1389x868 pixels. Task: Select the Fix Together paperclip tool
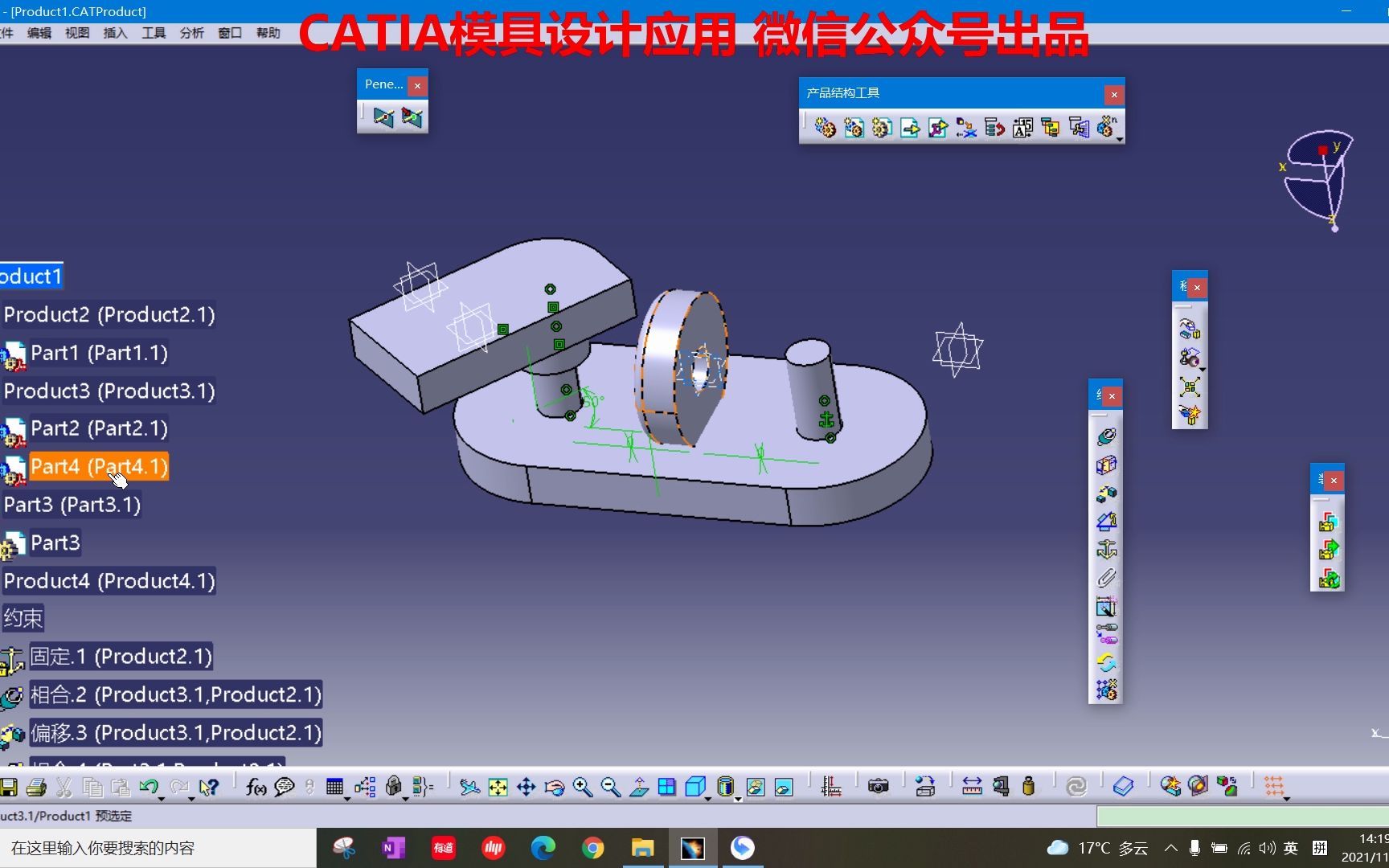[x=1106, y=577]
